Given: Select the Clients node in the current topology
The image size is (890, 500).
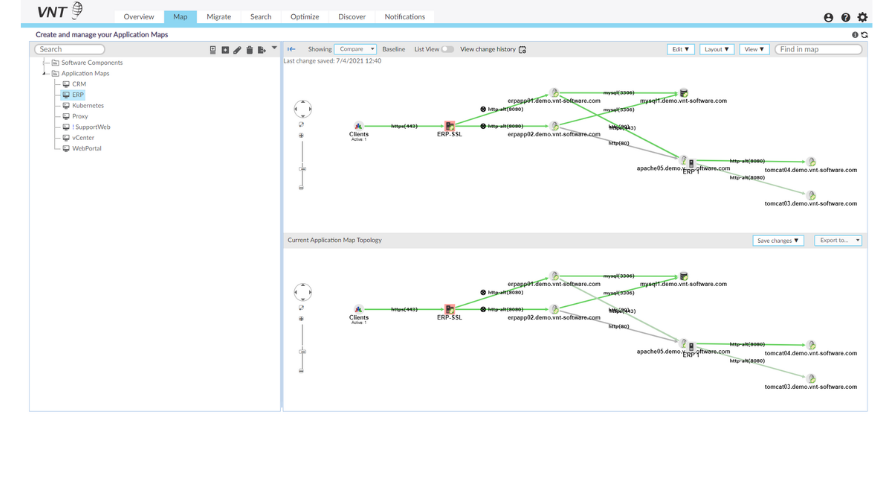Looking at the screenshot, I should 358,310.
